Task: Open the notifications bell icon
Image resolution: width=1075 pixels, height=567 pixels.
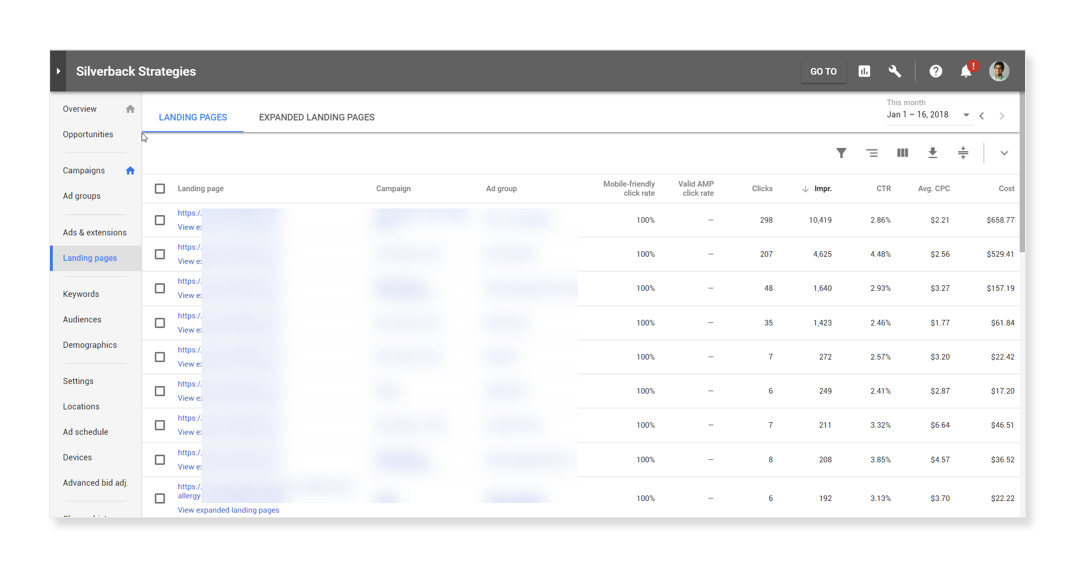Action: coord(967,71)
